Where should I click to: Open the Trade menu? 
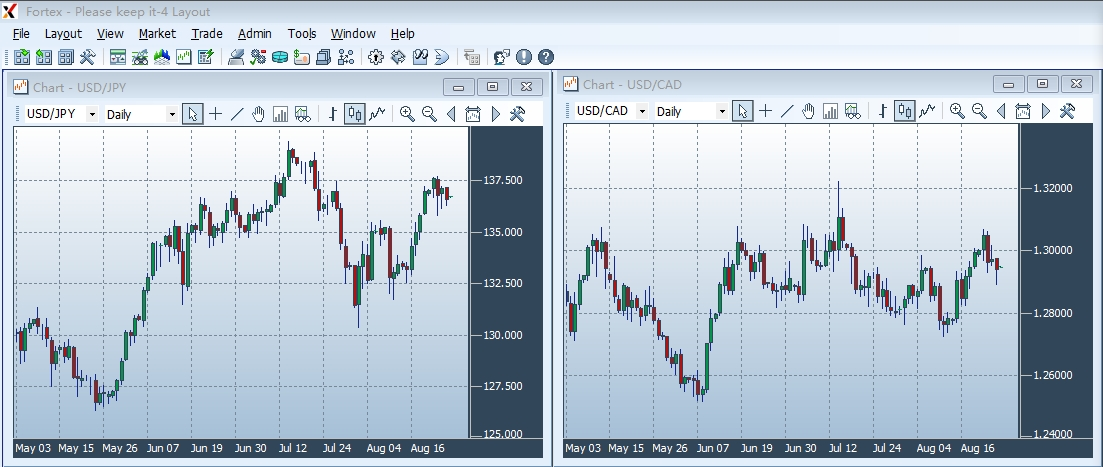[207, 34]
